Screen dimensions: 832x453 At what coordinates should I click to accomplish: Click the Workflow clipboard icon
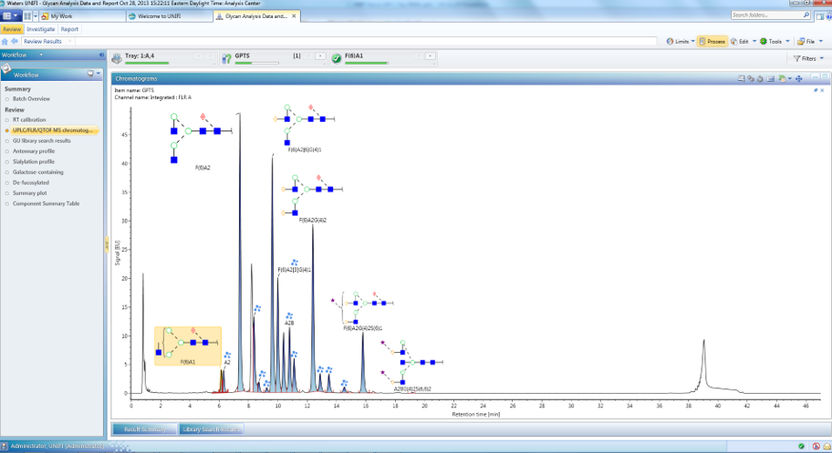(x=6, y=68)
